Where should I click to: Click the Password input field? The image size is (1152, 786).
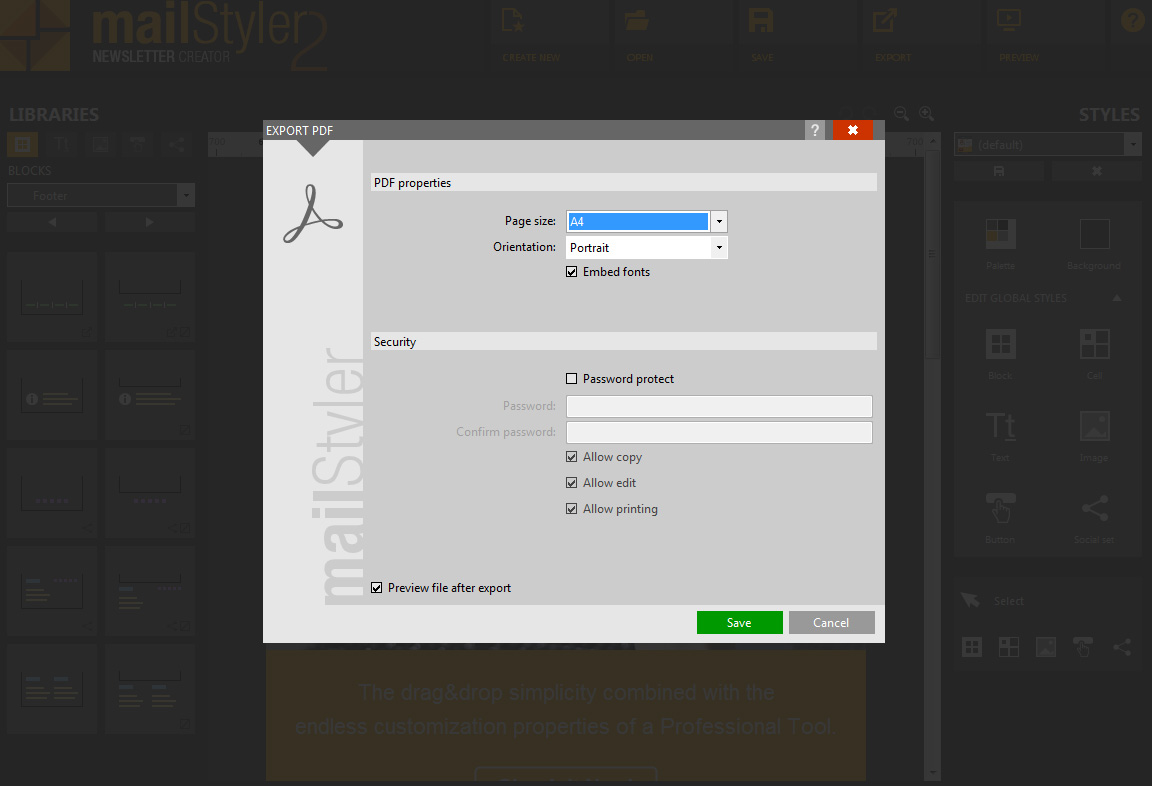pos(719,406)
